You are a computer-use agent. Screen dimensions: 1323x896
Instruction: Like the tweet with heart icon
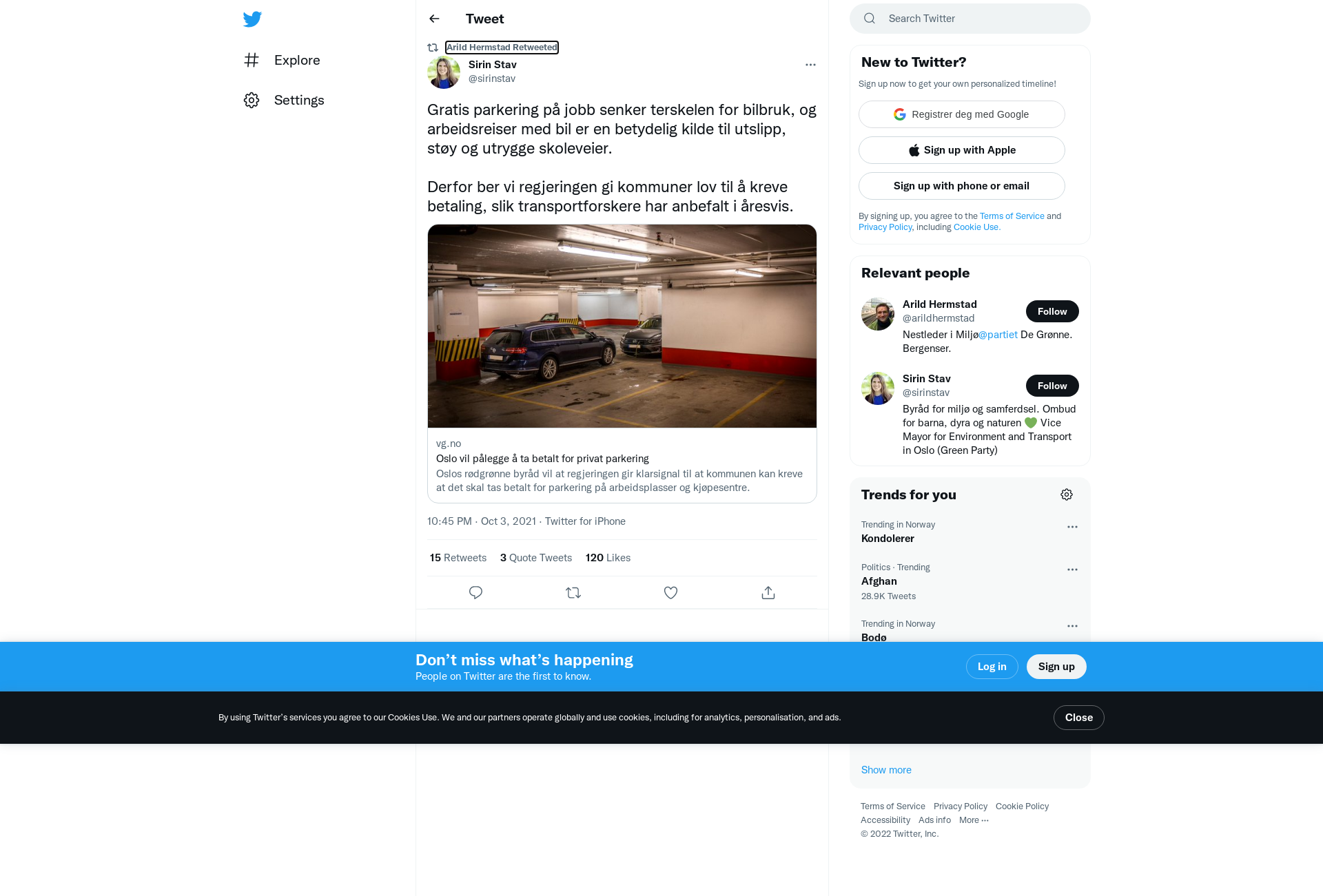coord(670,592)
